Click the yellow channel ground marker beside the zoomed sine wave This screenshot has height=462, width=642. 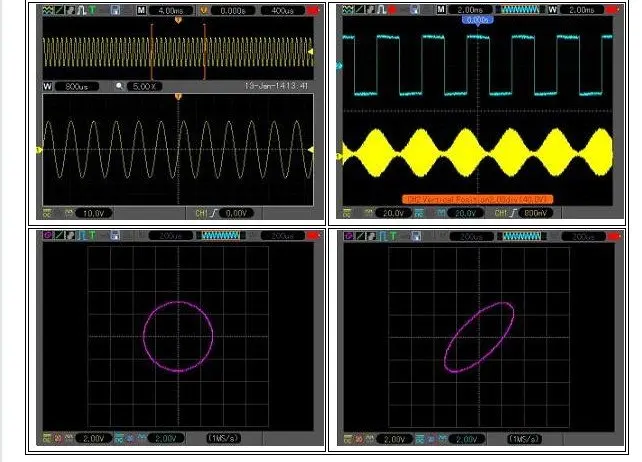pyautogui.click(x=39, y=150)
